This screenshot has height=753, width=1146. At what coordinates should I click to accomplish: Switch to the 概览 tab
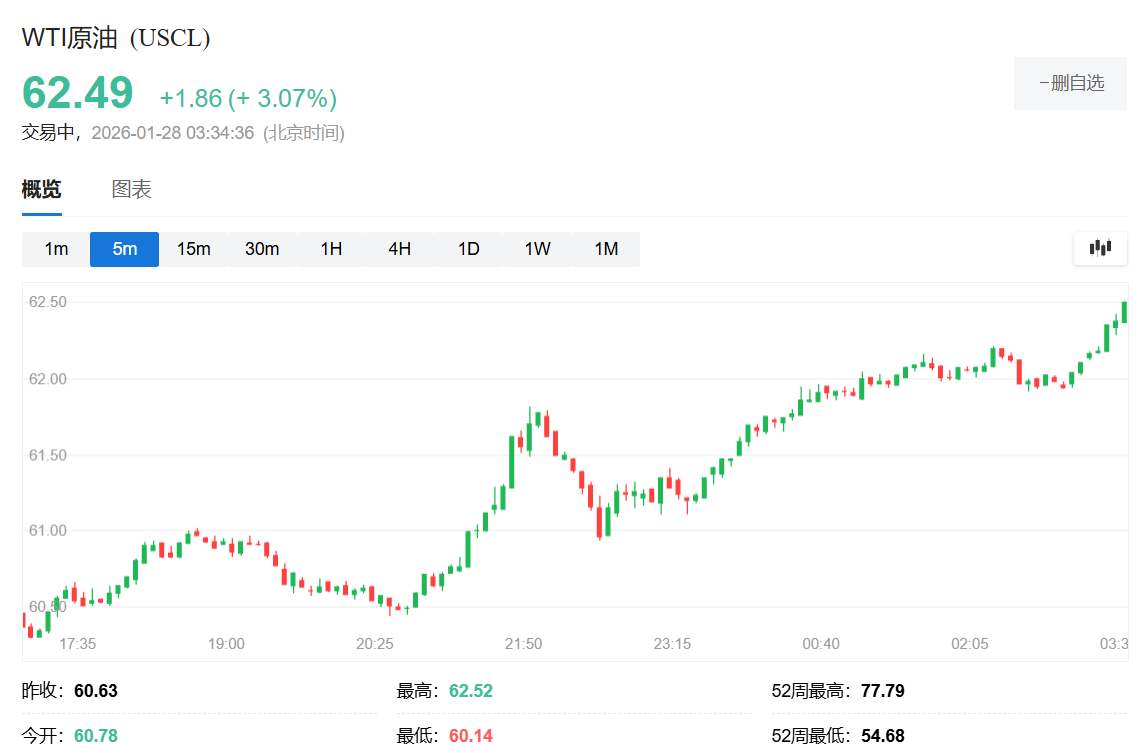42,189
